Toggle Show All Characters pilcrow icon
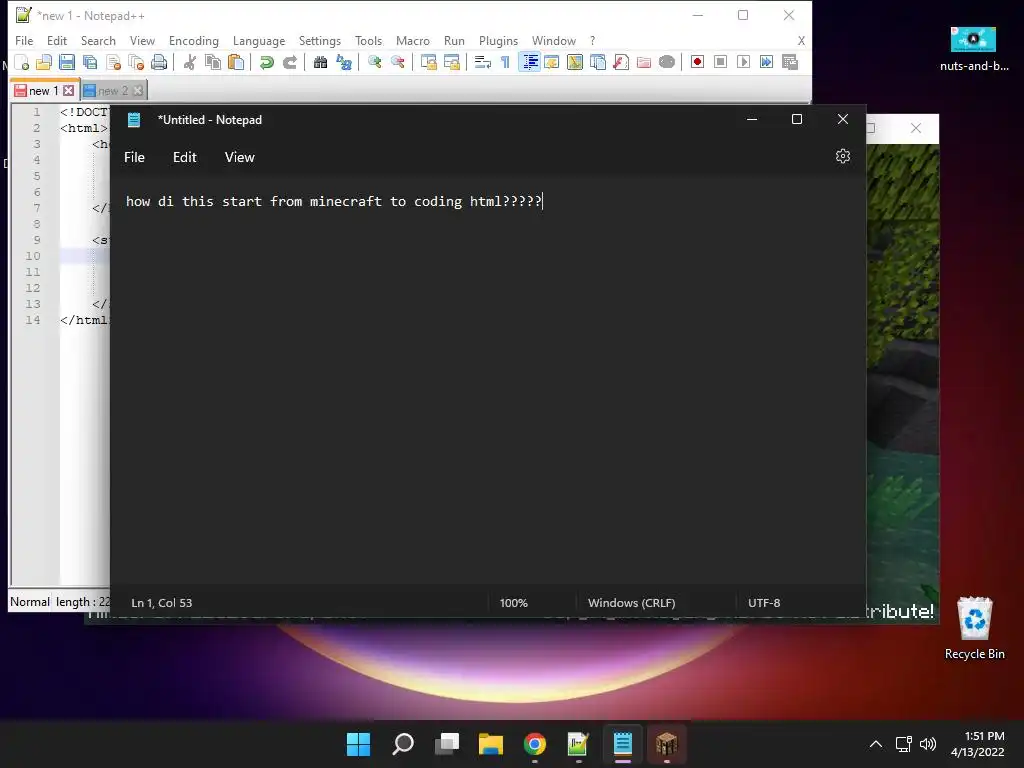1024x768 pixels. 505,62
